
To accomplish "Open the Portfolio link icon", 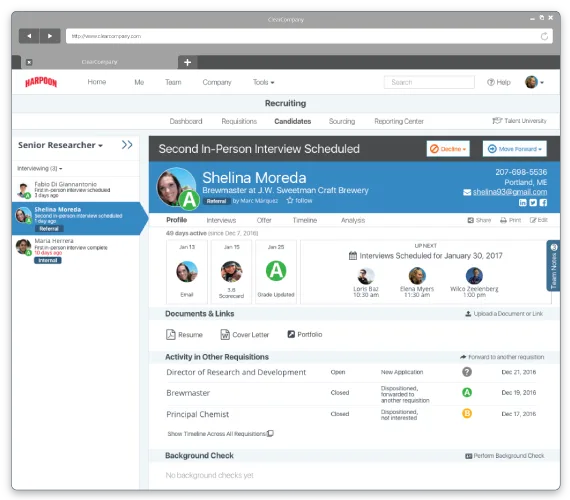I will pos(291,334).
